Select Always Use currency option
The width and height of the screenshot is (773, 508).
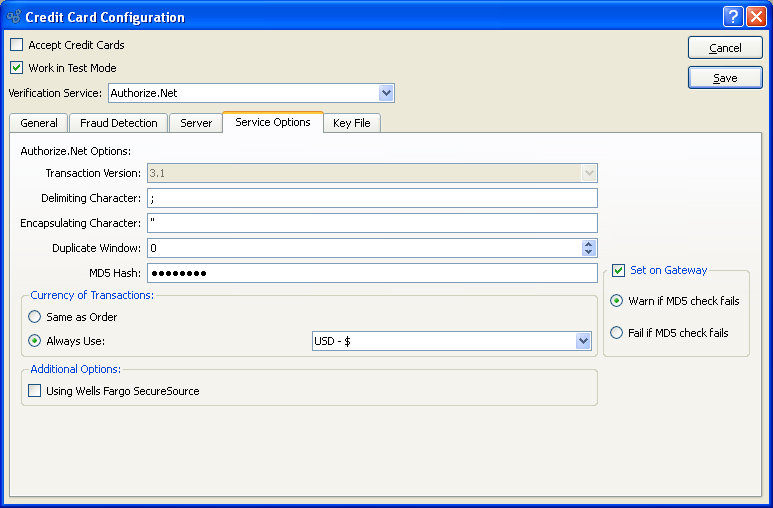click(36, 341)
